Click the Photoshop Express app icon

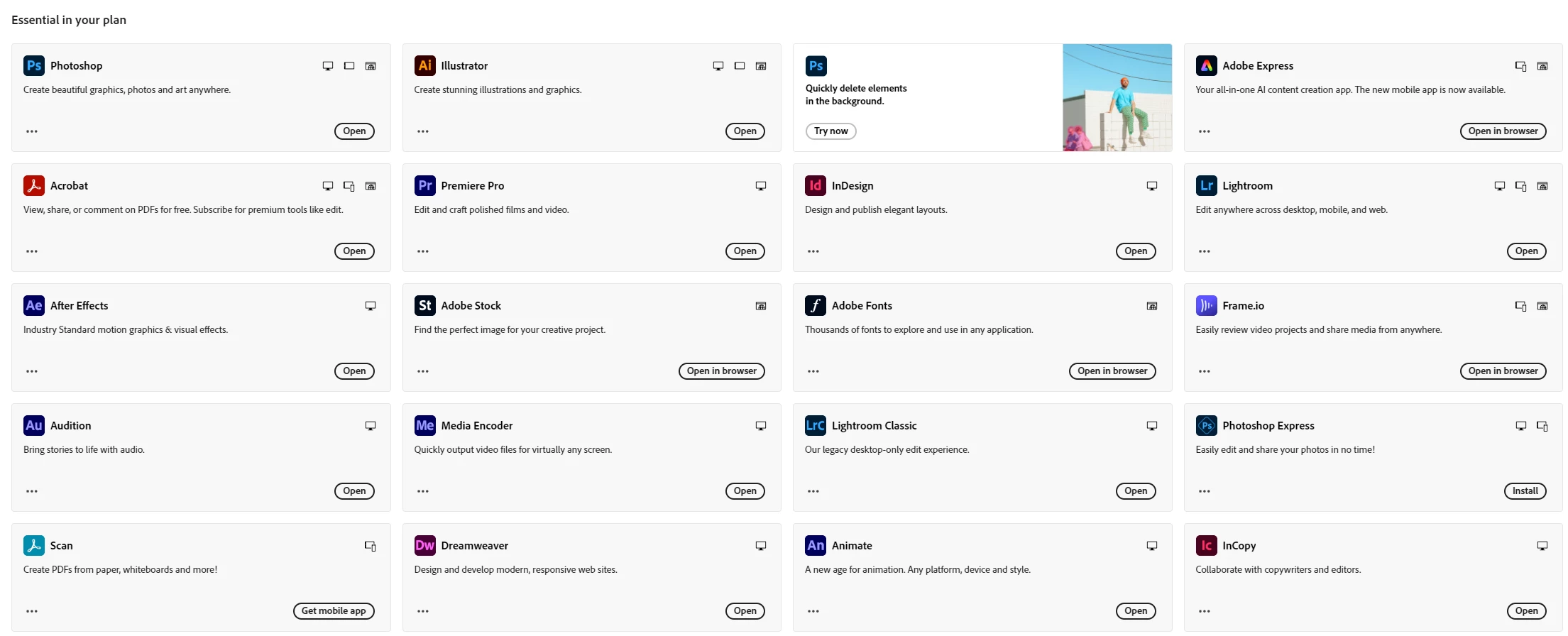pos(1206,425)
